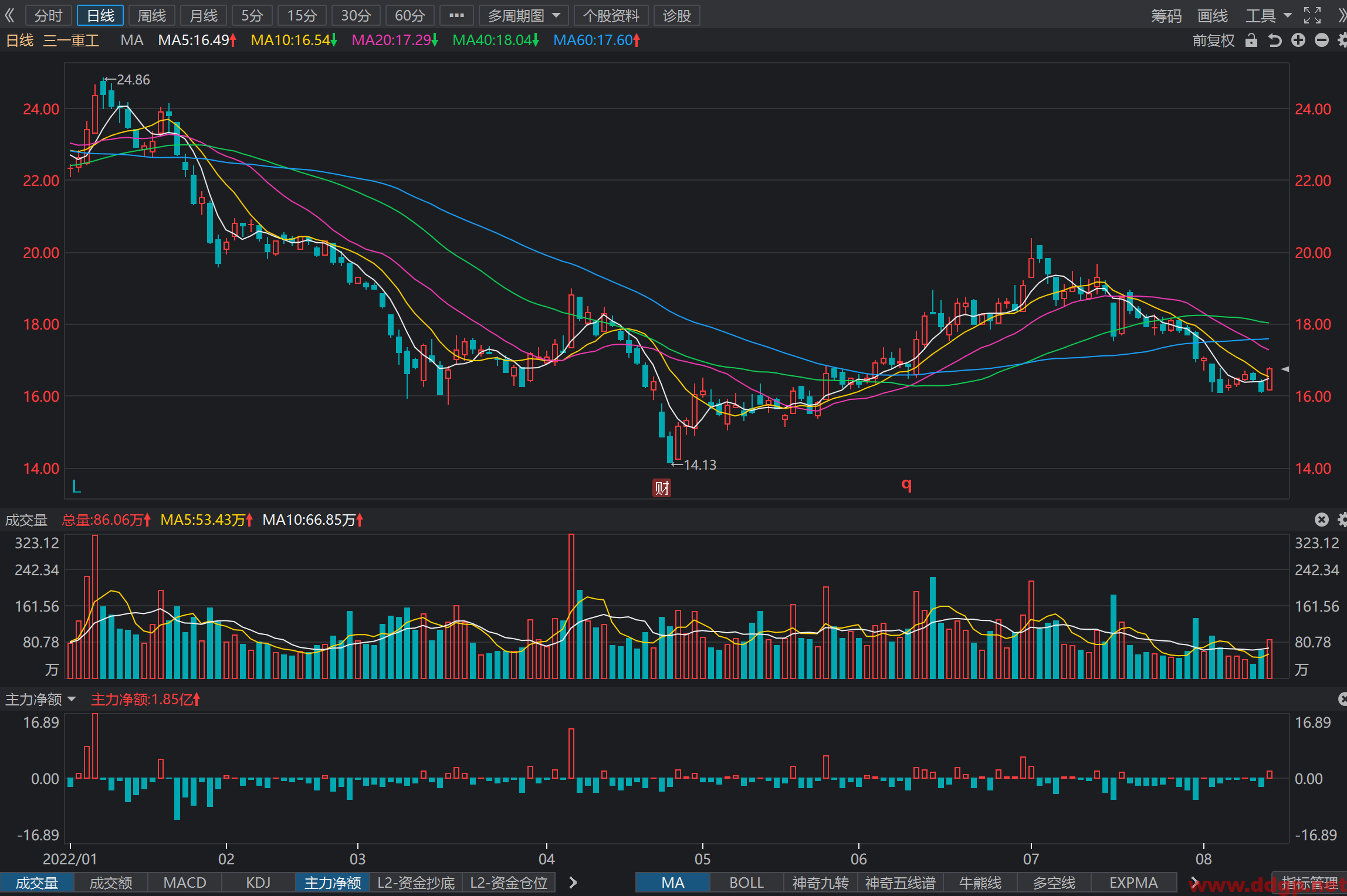Screen dimensions: 1347x896
Task: Click the 财 financial report marker
Action: (x=662, y=487)
